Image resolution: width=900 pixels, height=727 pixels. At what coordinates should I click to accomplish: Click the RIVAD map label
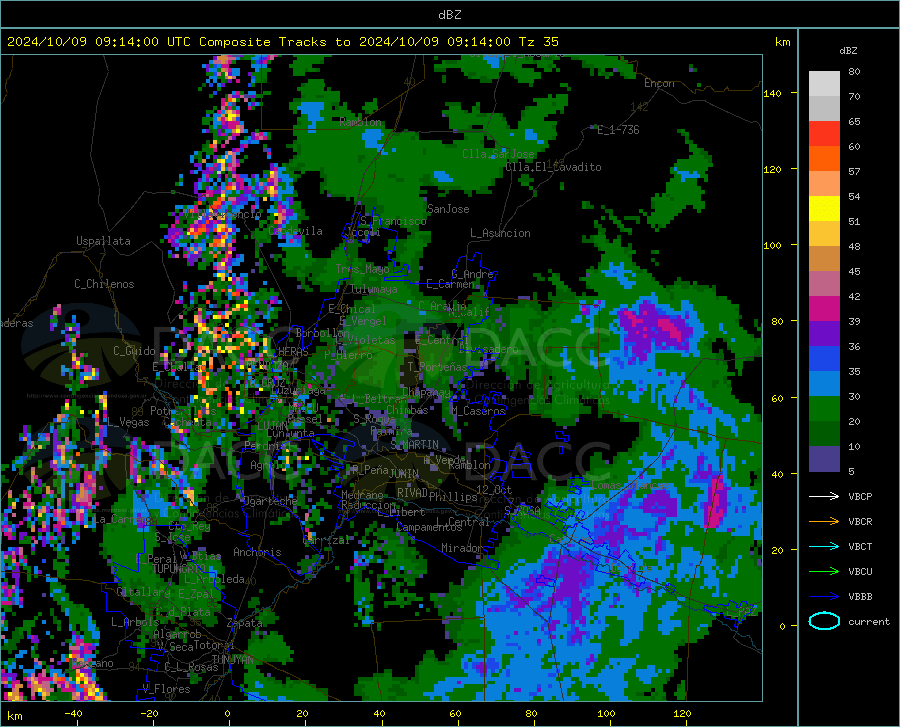[412, 493]
